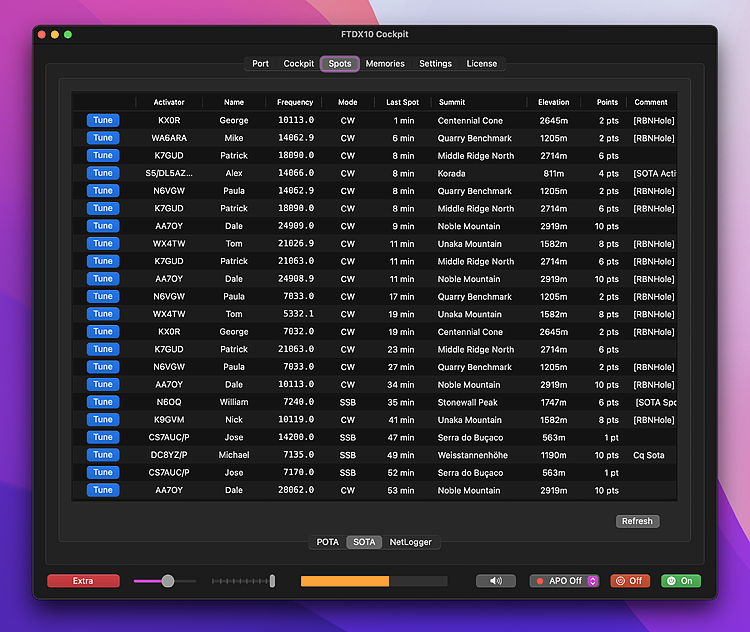Screen dimensions: 750x632
Task: Tune to KX0R on 10113.0
Action: pos(103,120)
